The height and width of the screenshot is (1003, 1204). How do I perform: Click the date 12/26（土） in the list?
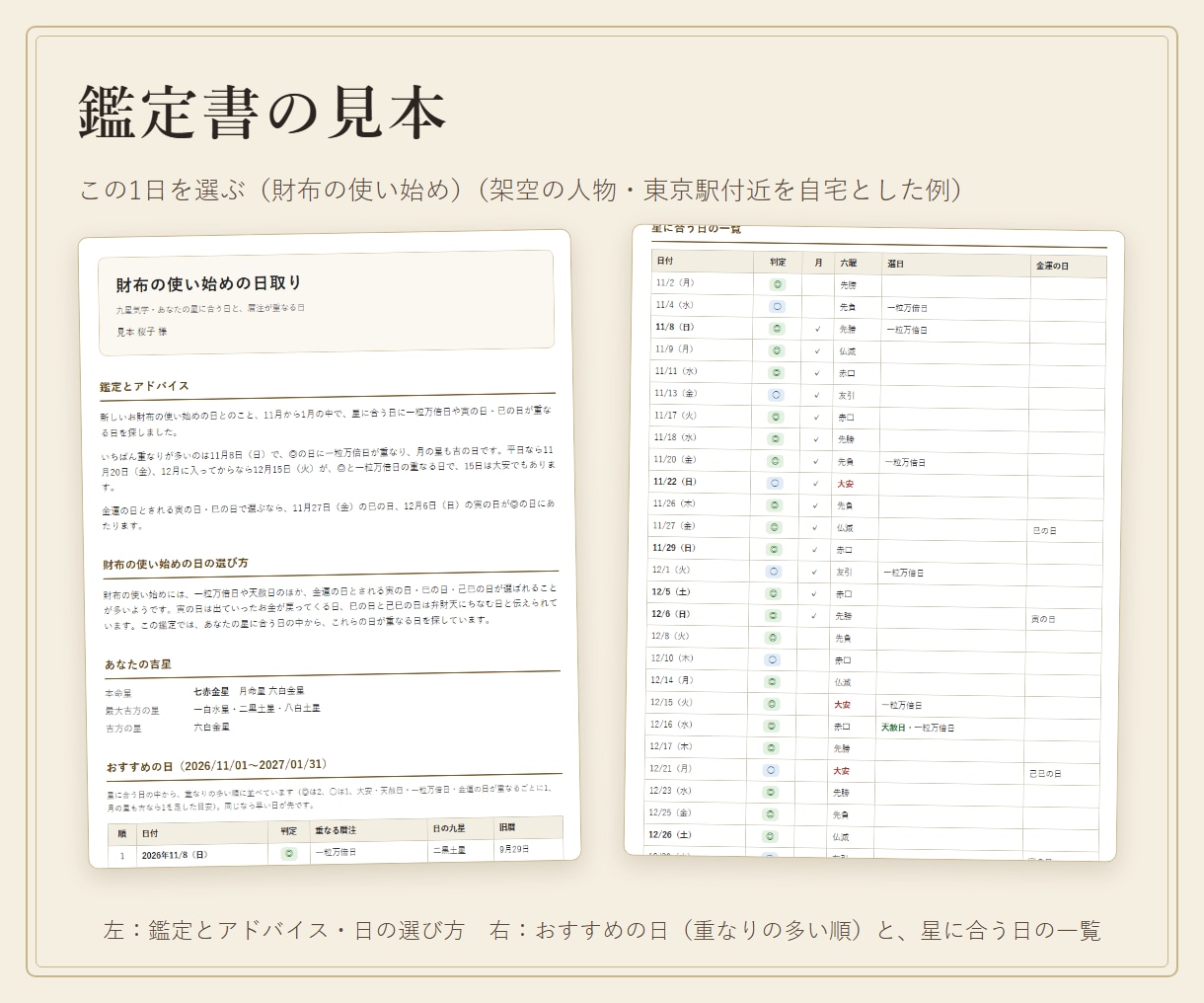(x=670, y=835)
